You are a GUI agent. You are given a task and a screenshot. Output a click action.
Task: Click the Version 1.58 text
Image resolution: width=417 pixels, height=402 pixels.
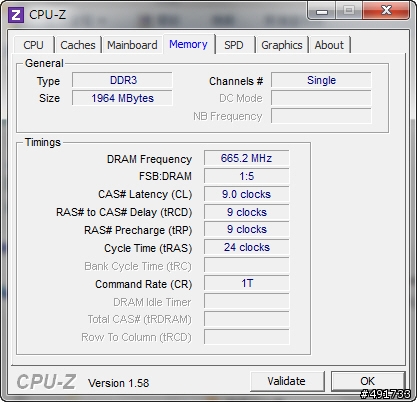118,383
